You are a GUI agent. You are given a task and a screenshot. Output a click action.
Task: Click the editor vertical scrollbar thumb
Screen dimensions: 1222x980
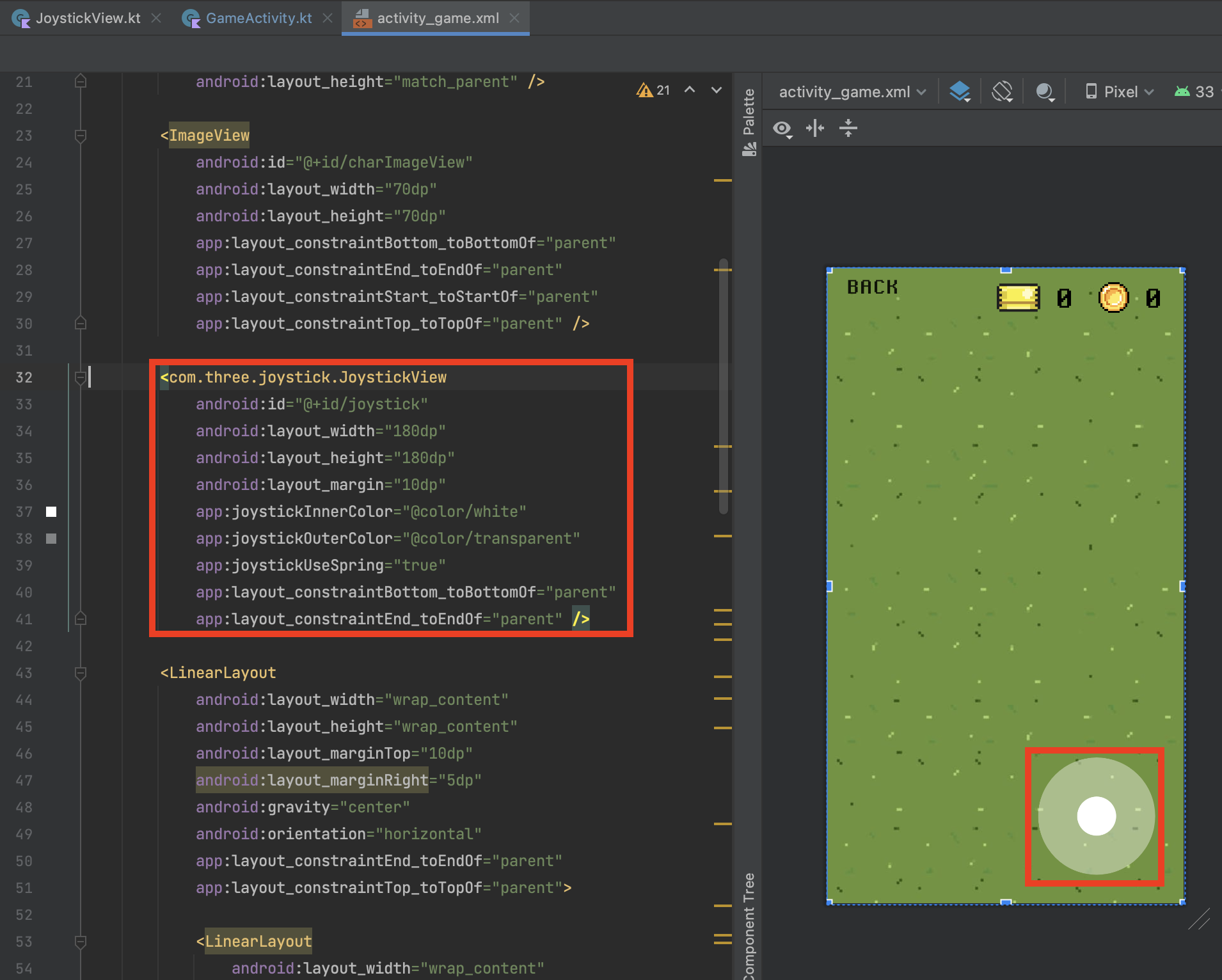coord(724,386)
